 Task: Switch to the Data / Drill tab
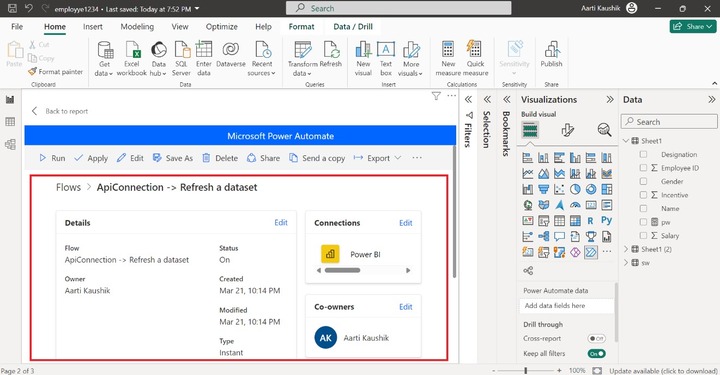(x=353, y=27)
